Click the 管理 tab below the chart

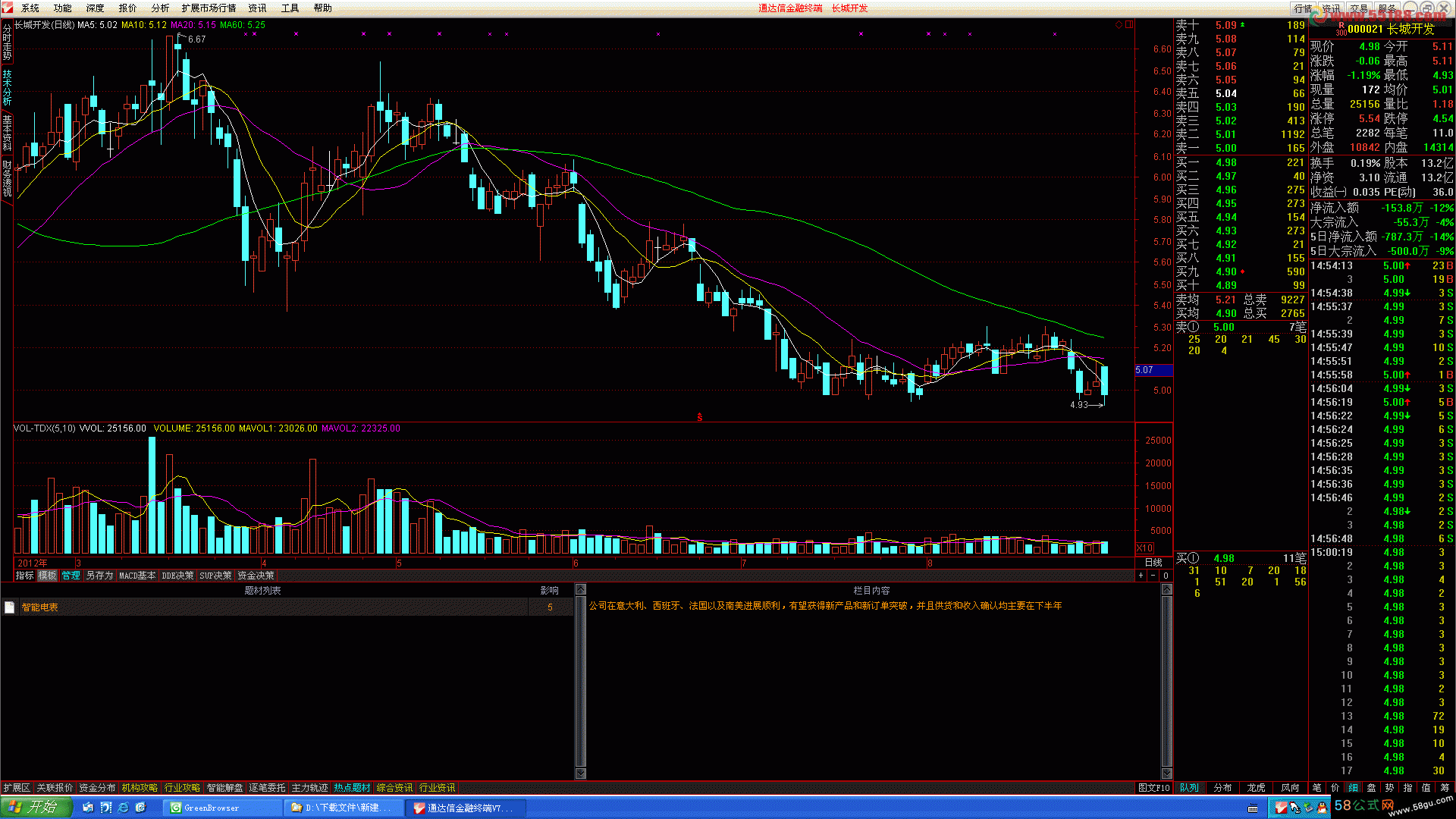[x=71, y=576]
